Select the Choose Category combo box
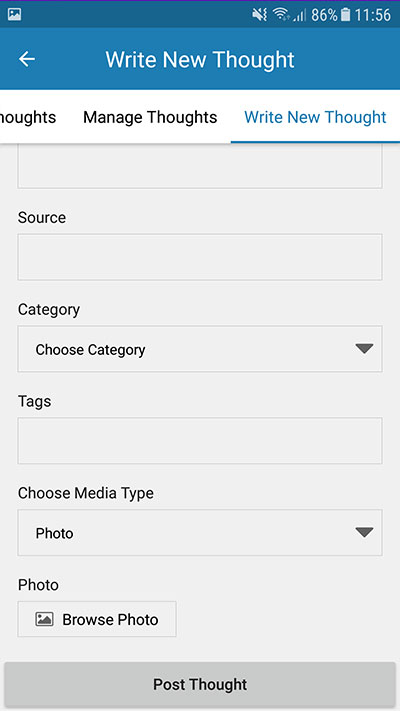 pos(200,349)
